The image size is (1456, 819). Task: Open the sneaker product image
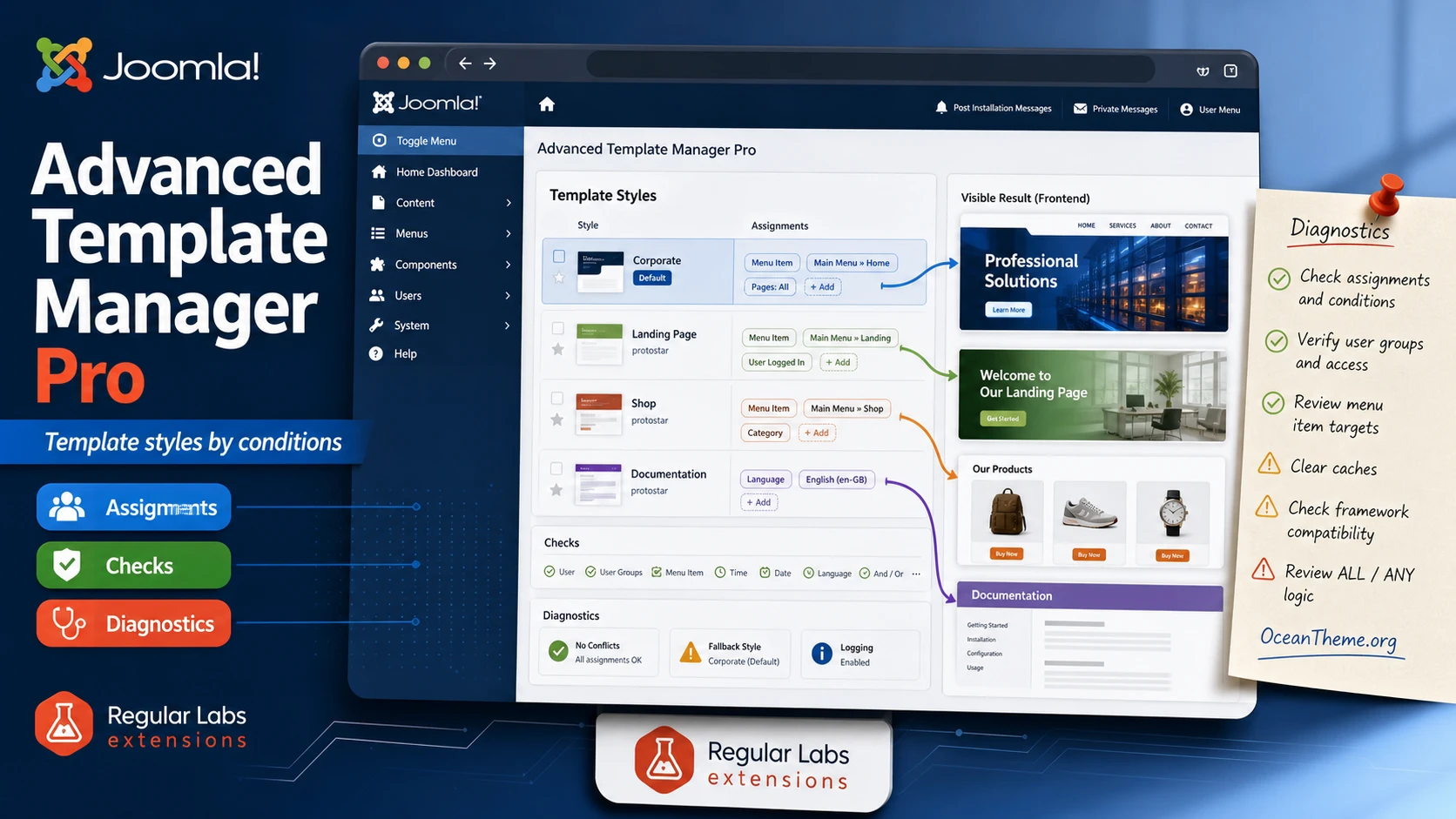coord(1090,512)
